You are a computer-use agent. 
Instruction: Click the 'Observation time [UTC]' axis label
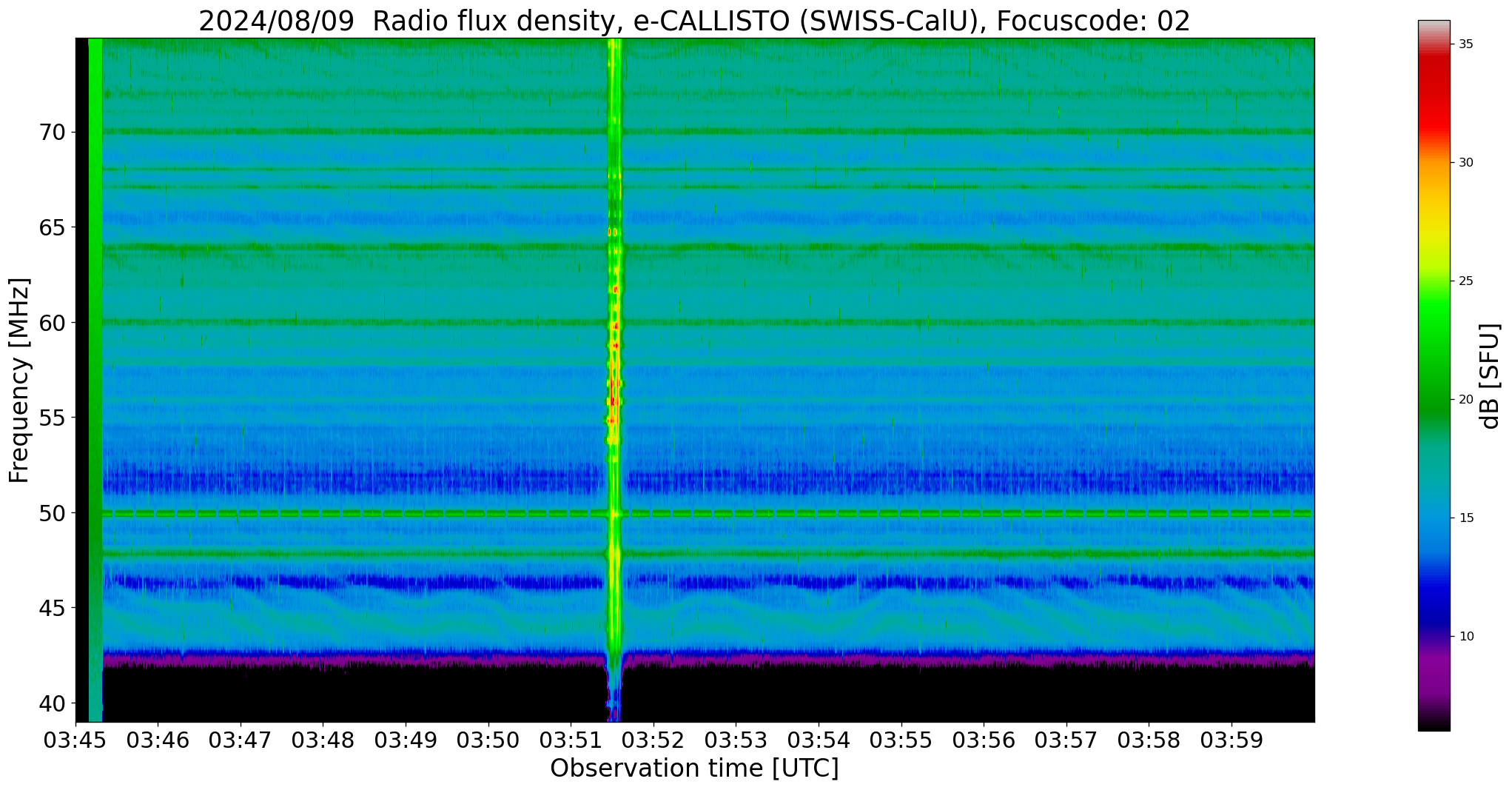tap(694, 769)
